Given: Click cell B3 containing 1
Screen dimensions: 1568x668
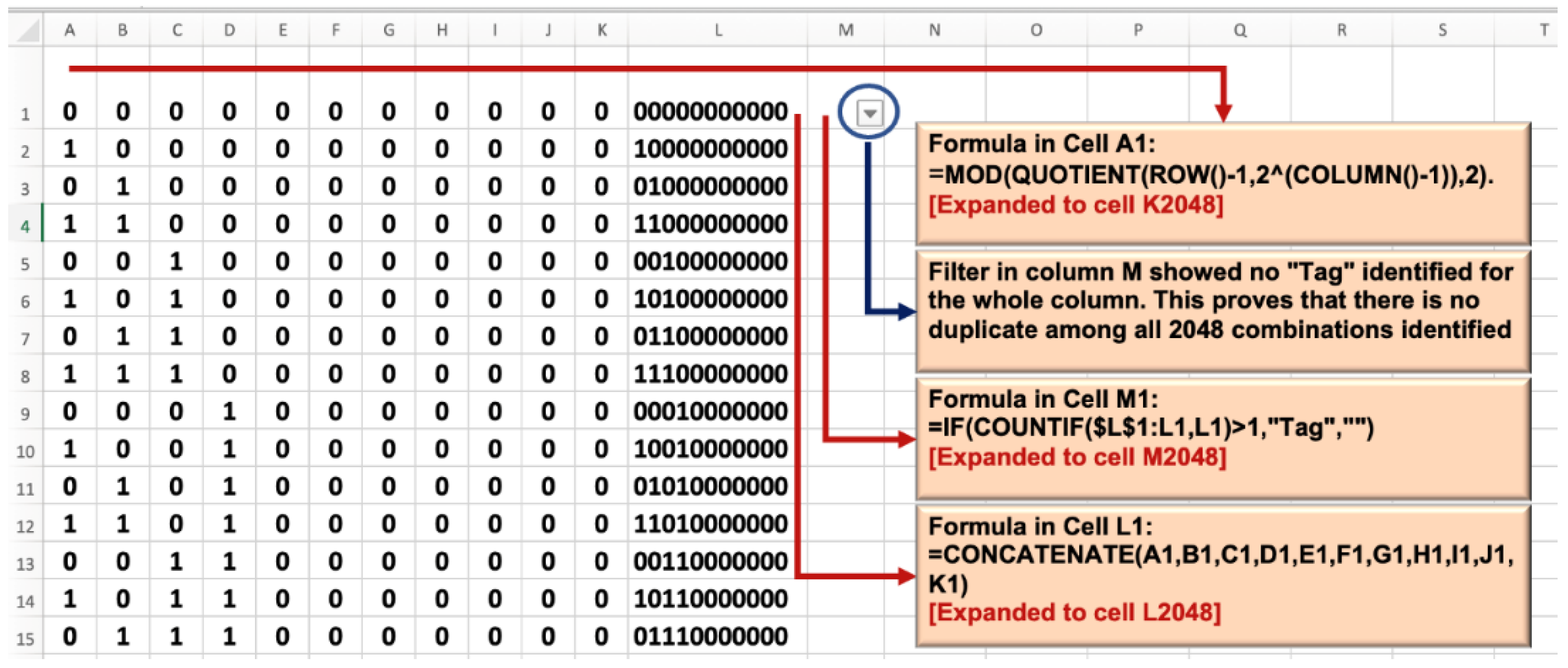Looking at the screenshot, I should coord(123,187).
